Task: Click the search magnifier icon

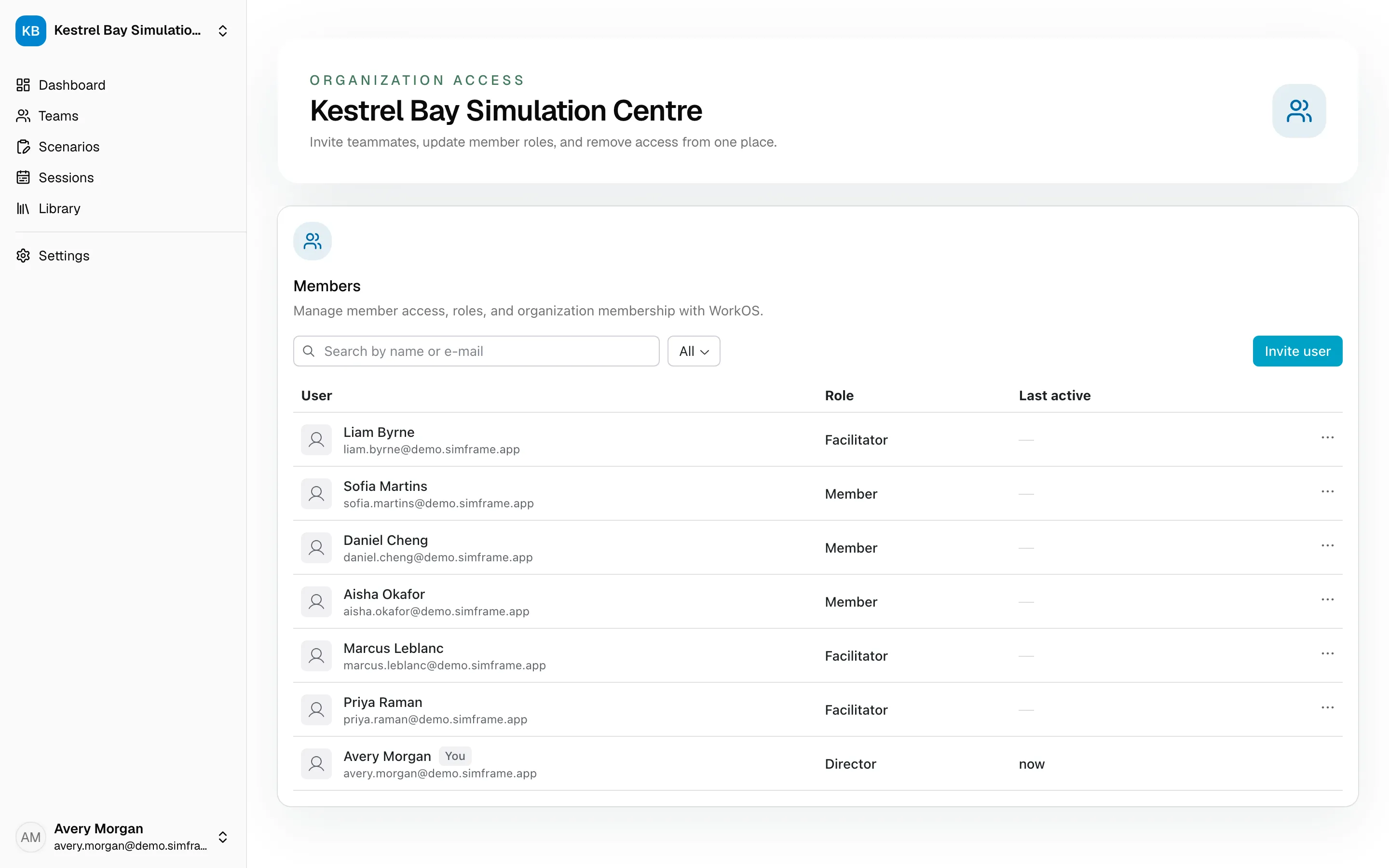Action: tap(309, 351)
